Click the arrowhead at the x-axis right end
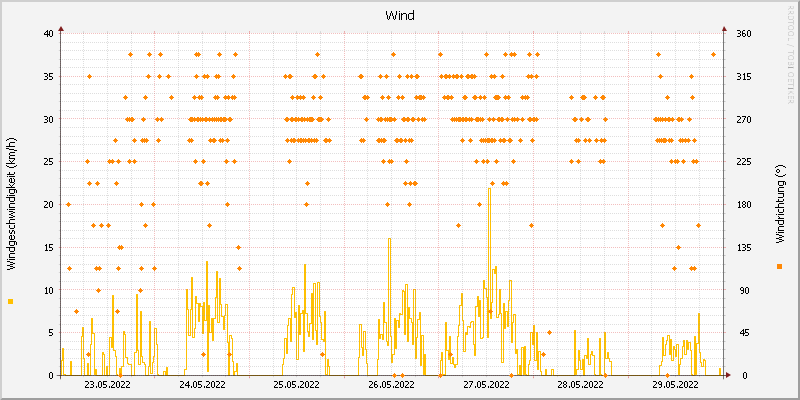Viewport: 800px width, 400px height. pos(728,375)
